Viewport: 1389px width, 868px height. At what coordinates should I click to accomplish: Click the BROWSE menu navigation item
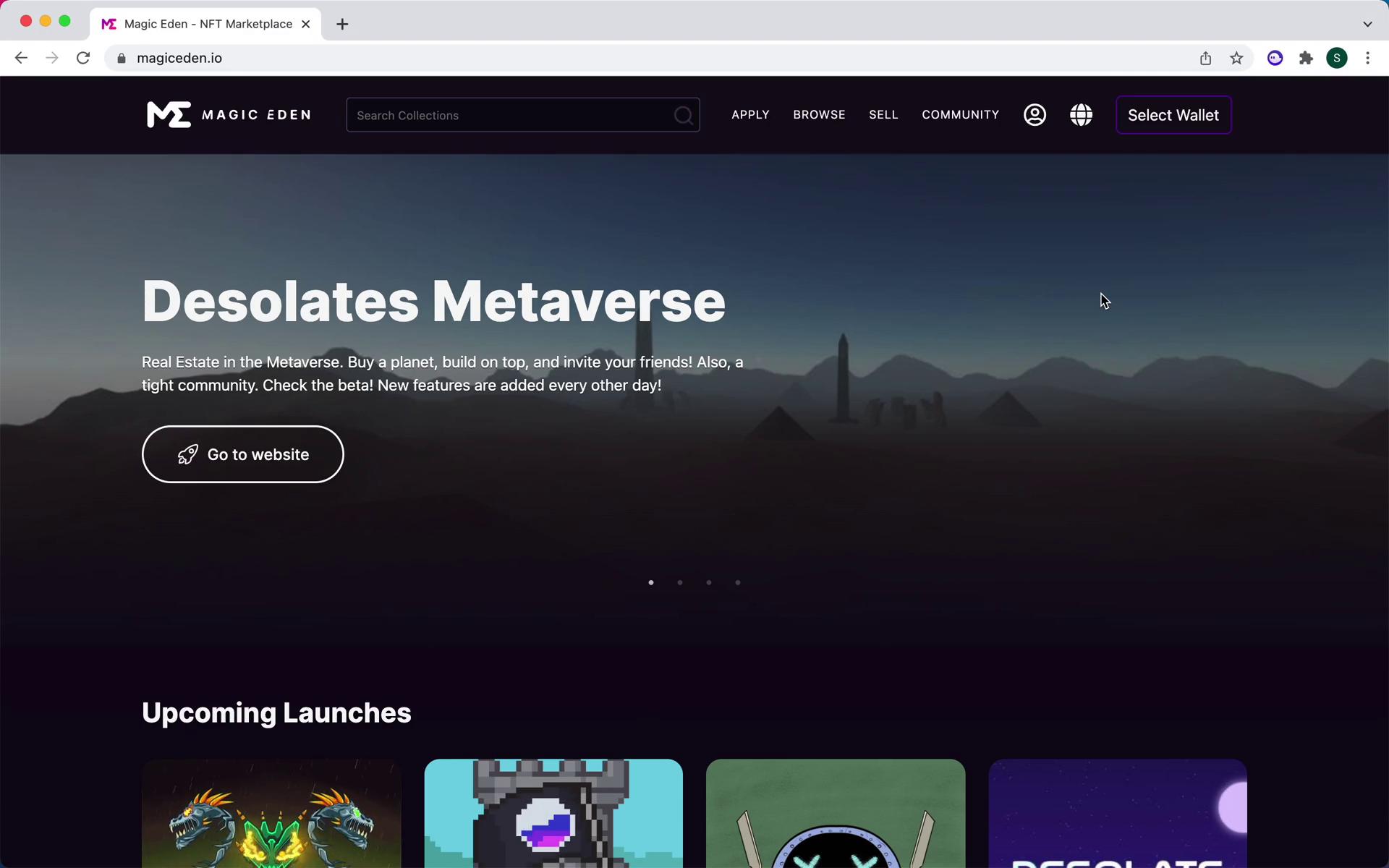(819, 114)
